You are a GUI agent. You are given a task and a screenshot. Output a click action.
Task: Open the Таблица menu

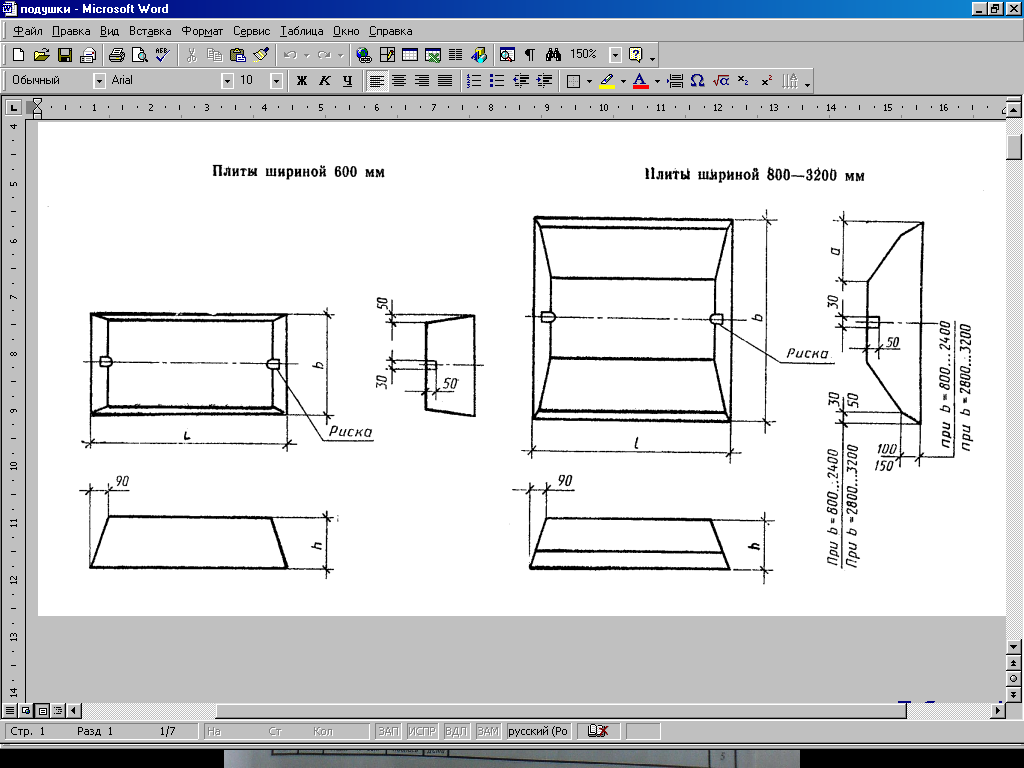point(302,31)
